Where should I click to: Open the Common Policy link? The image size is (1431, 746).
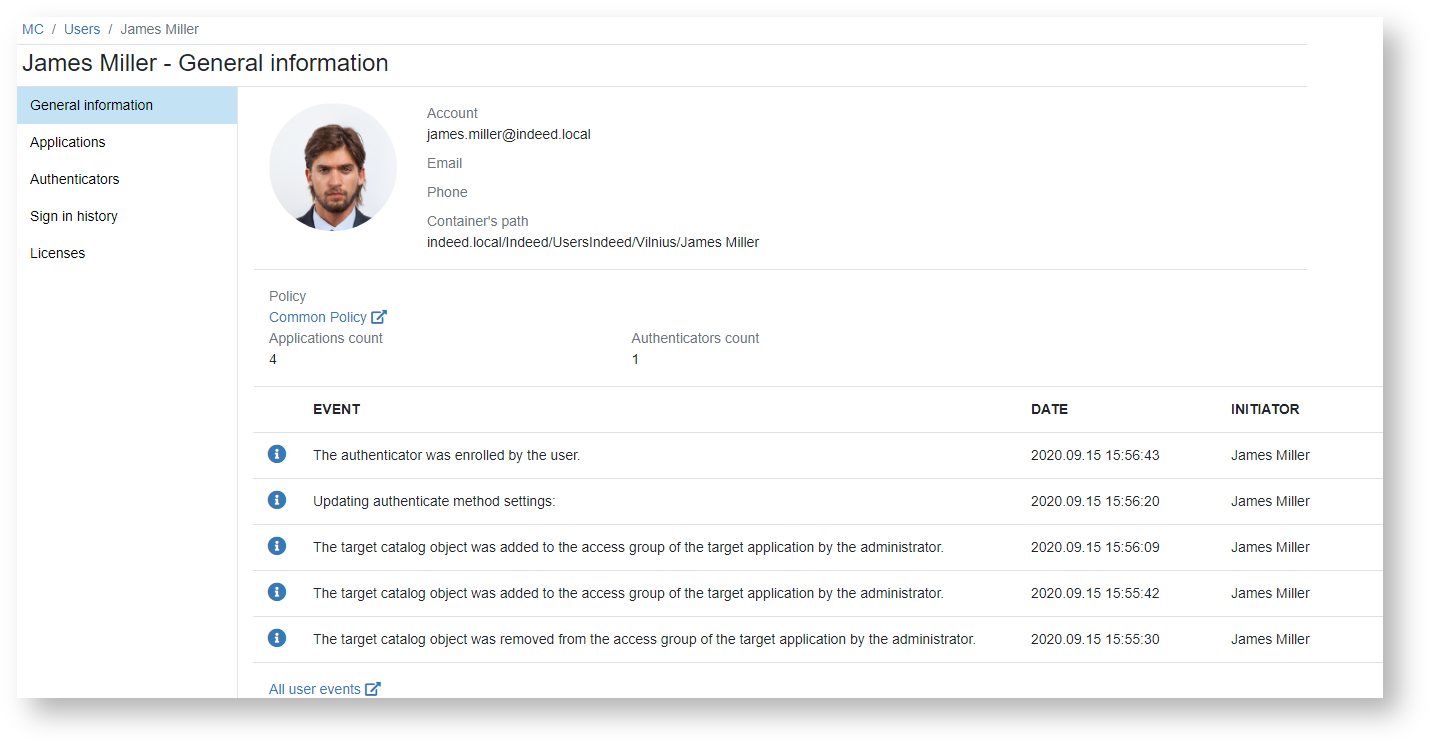coord(317,317)
